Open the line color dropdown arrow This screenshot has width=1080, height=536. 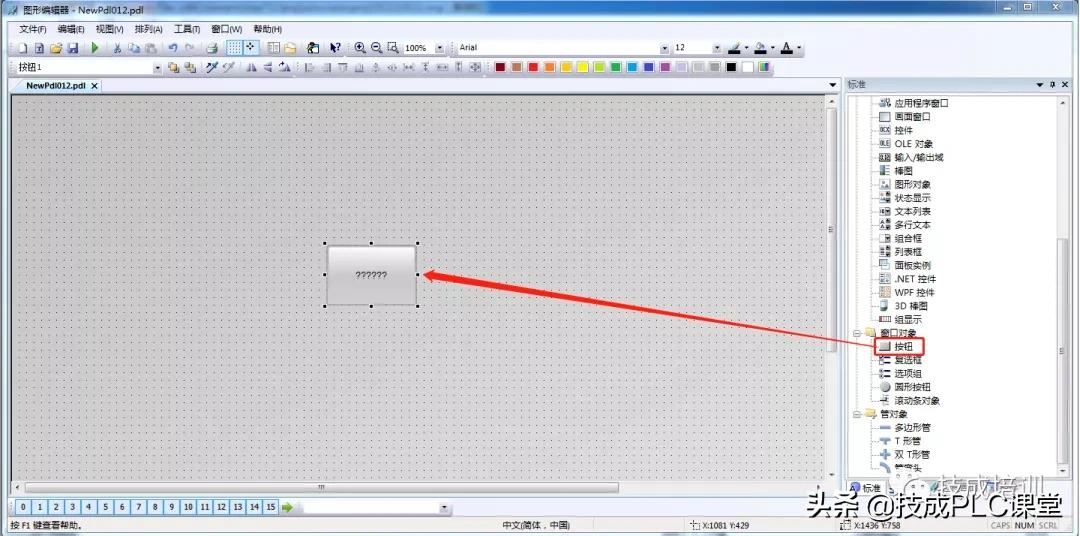pyautogui.click(x=746, y=48)
